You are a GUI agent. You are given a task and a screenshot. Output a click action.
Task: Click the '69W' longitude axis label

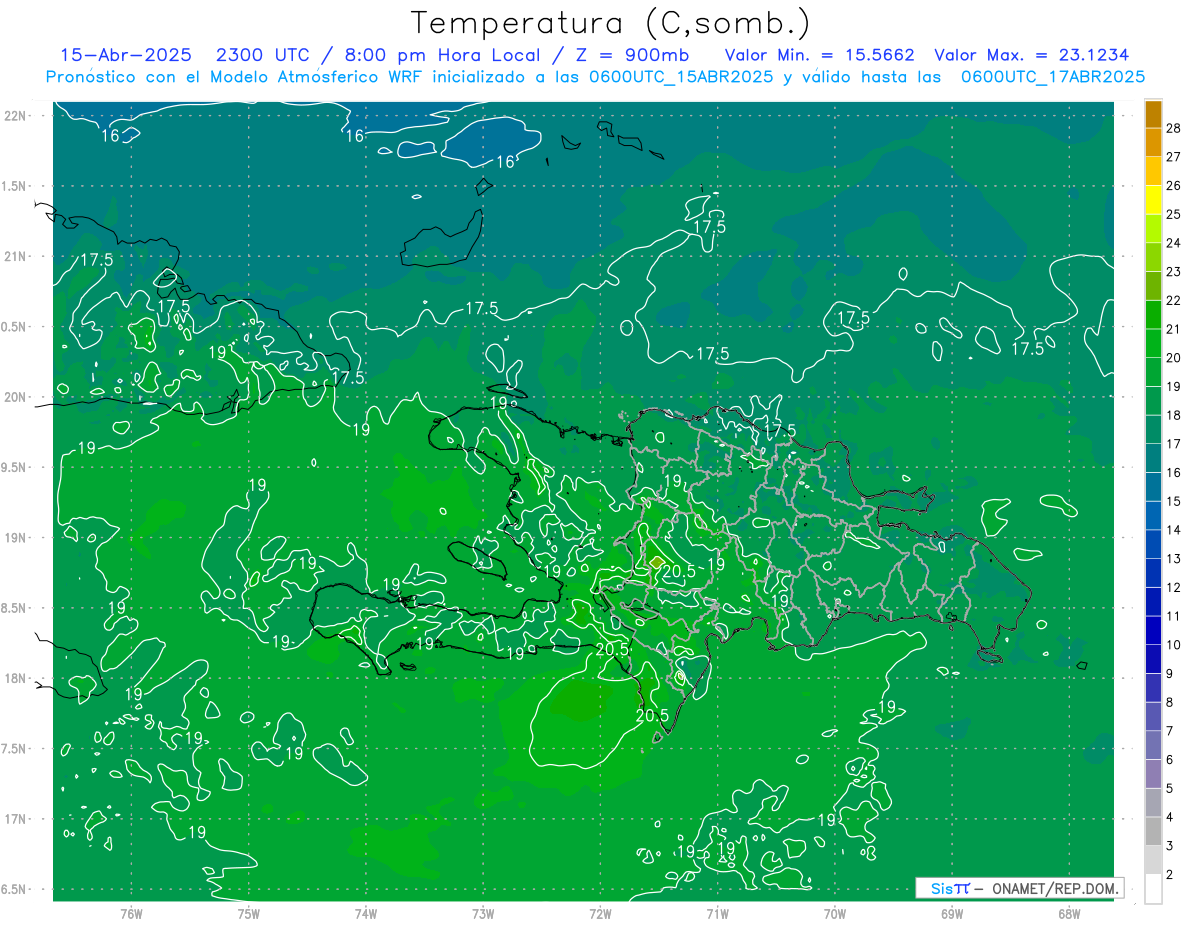pyautogui.click(x=951, y=915)
